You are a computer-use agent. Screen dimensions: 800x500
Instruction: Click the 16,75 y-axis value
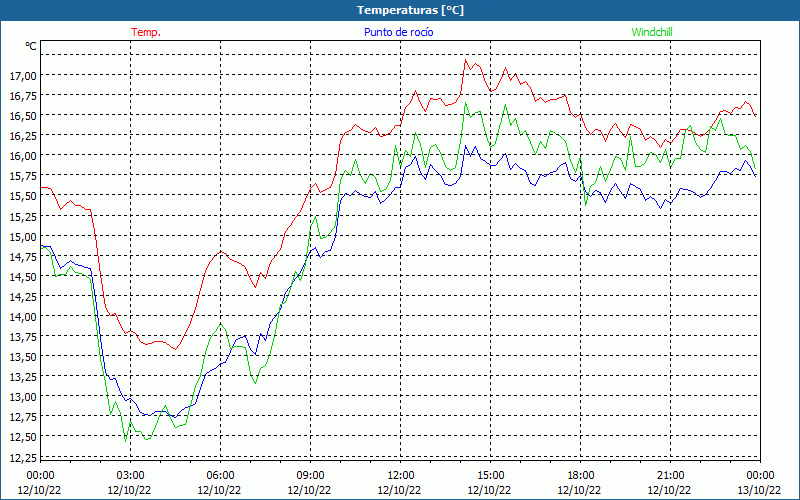pos(23,95)
